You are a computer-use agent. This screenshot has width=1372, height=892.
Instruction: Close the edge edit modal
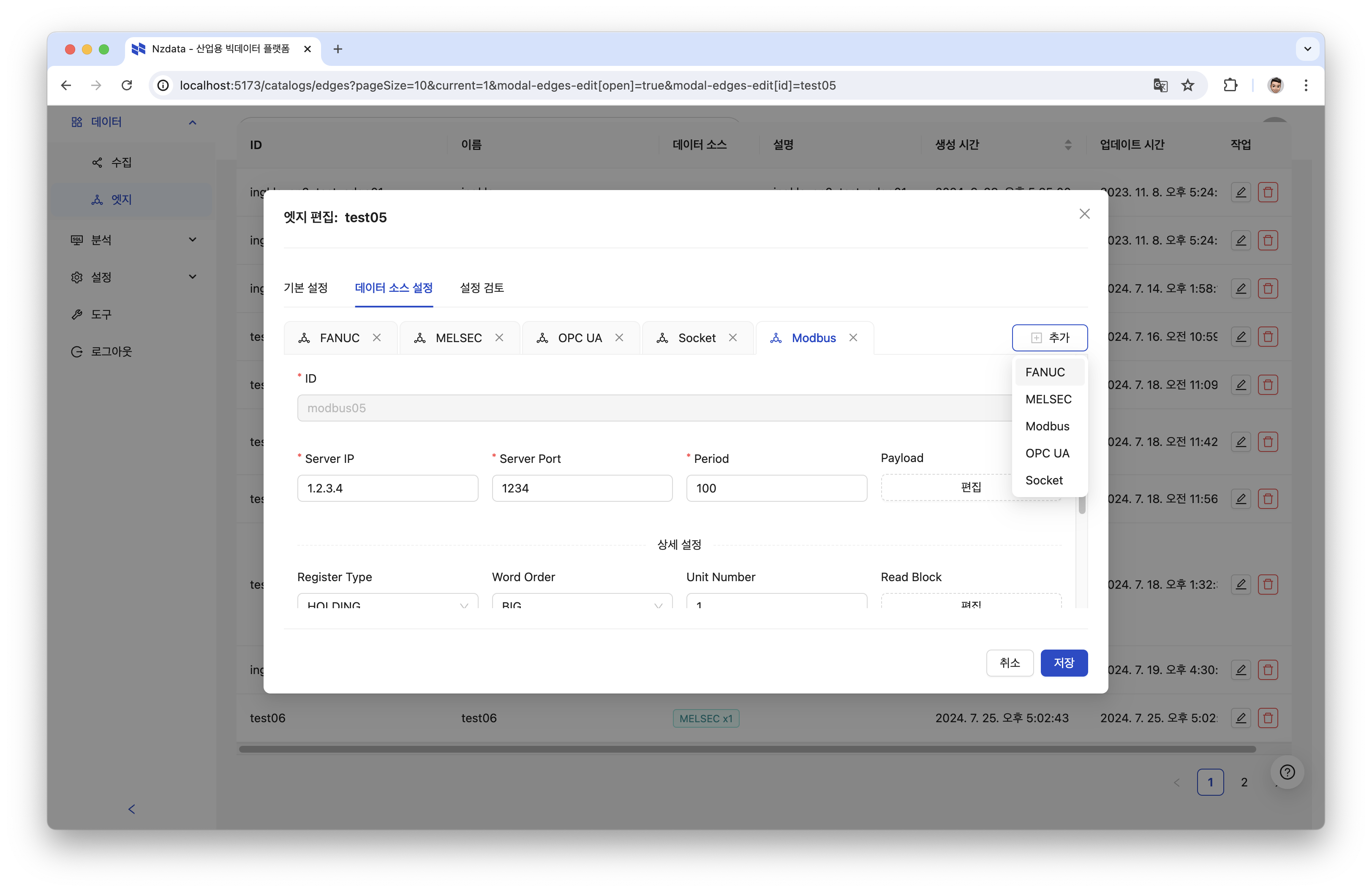1084,214
